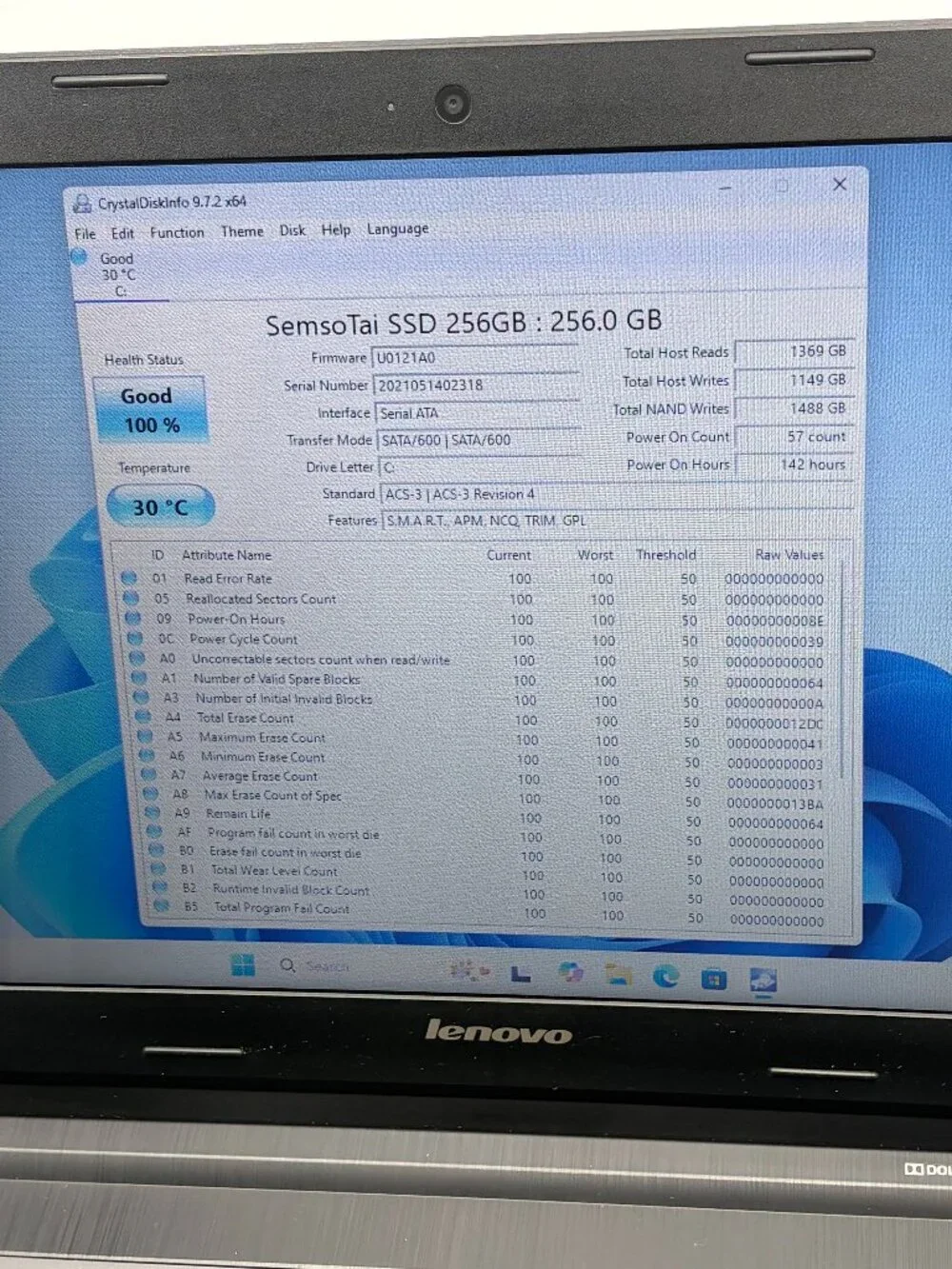Open File Explorer from the taskbar
This screenshot has width=952, height=1269.
tap(619, 973)
